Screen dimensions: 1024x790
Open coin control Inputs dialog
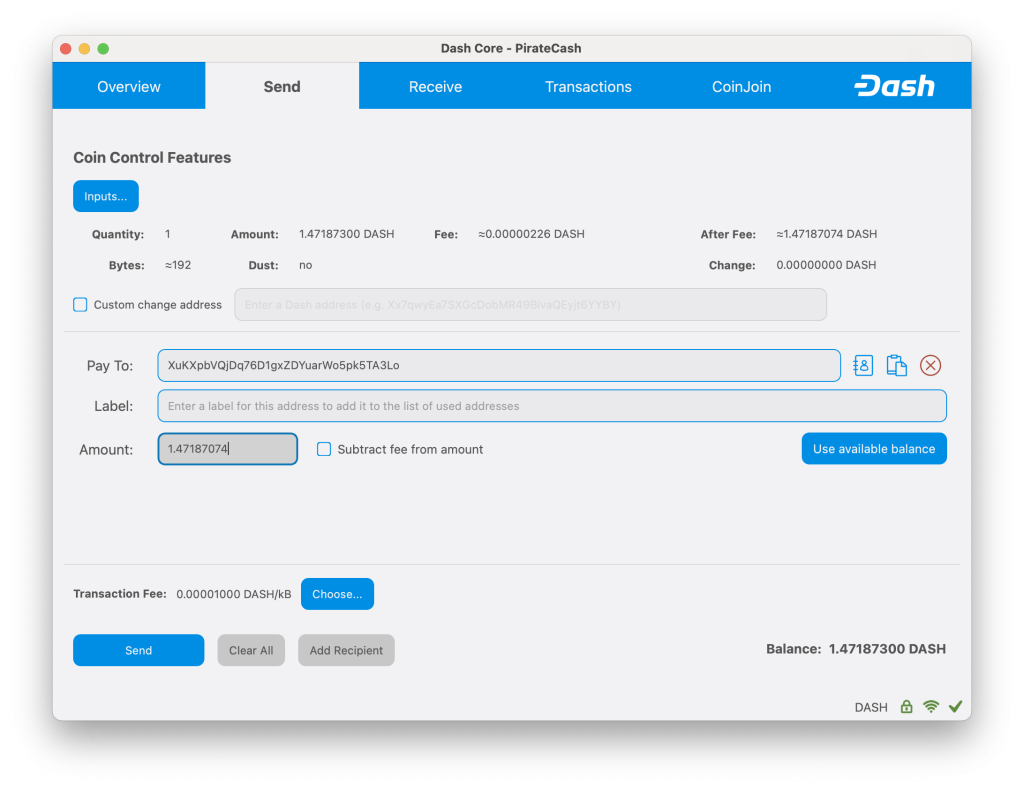pos(106,196)
